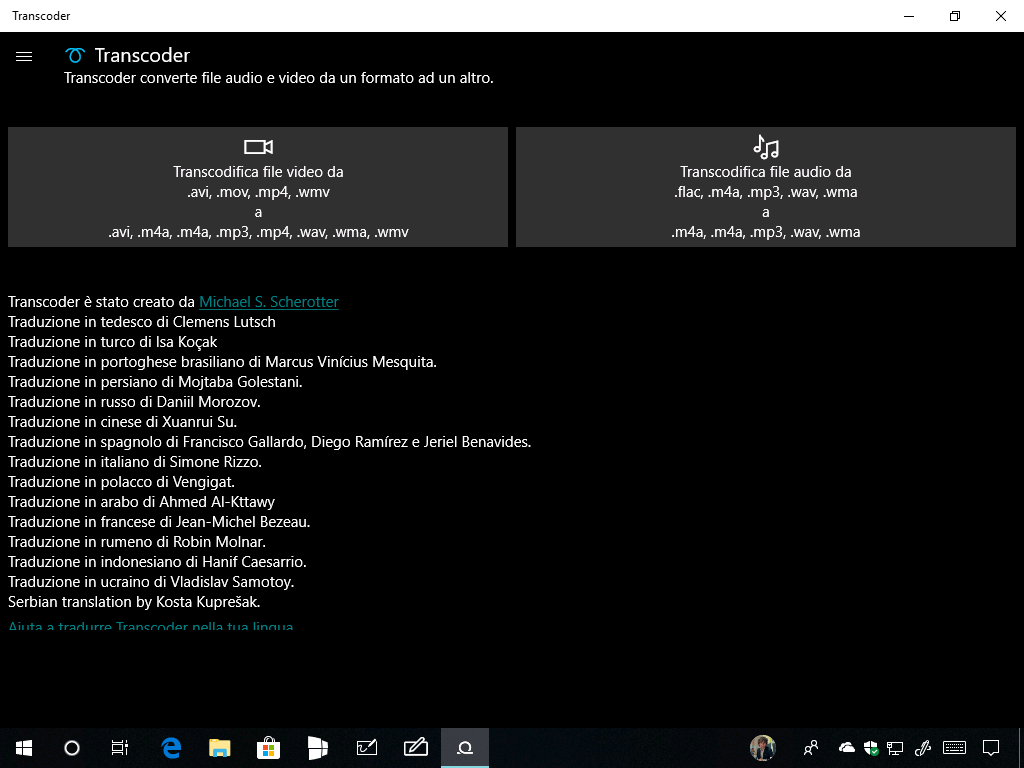Click 'Traduzione in spagnolo di Francisco Gallardo' line
Viewport: 1024px width, 768px height.
click(270, 442)
